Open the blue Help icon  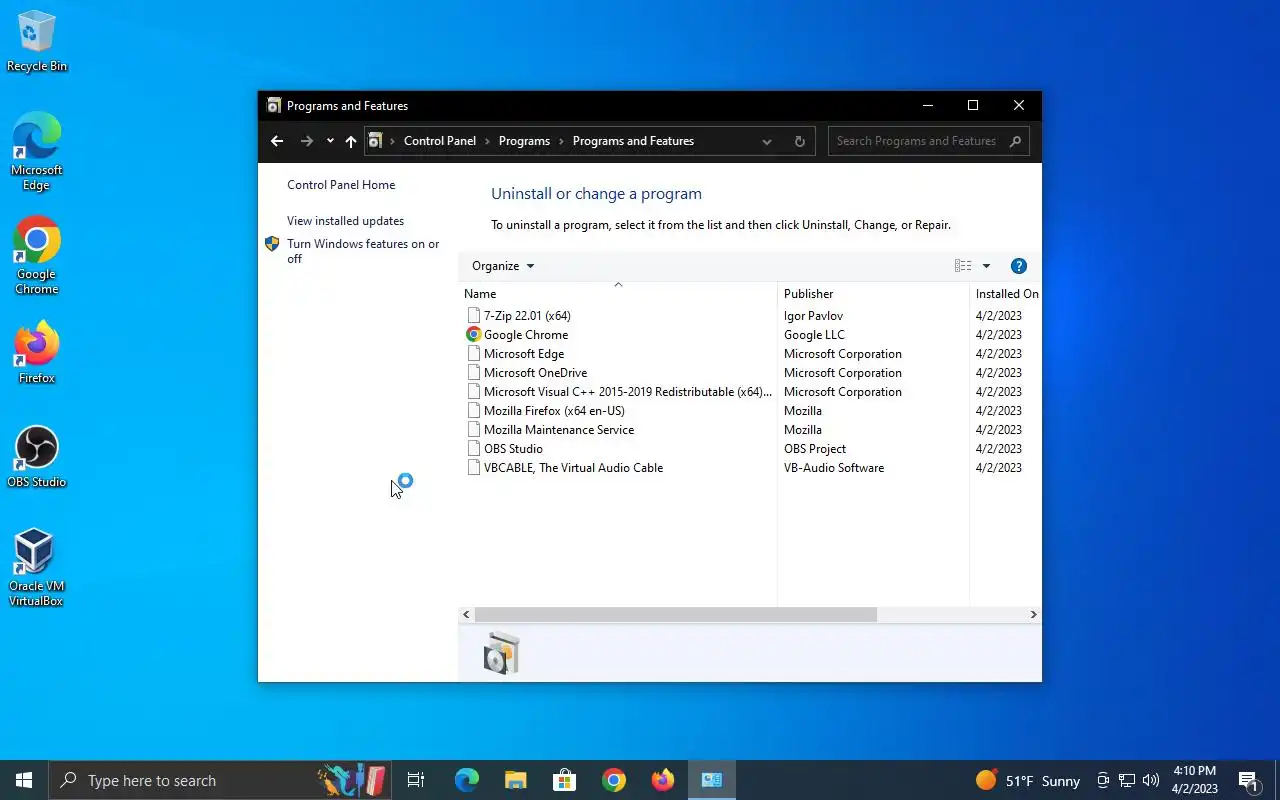(x=1019, y=266)
